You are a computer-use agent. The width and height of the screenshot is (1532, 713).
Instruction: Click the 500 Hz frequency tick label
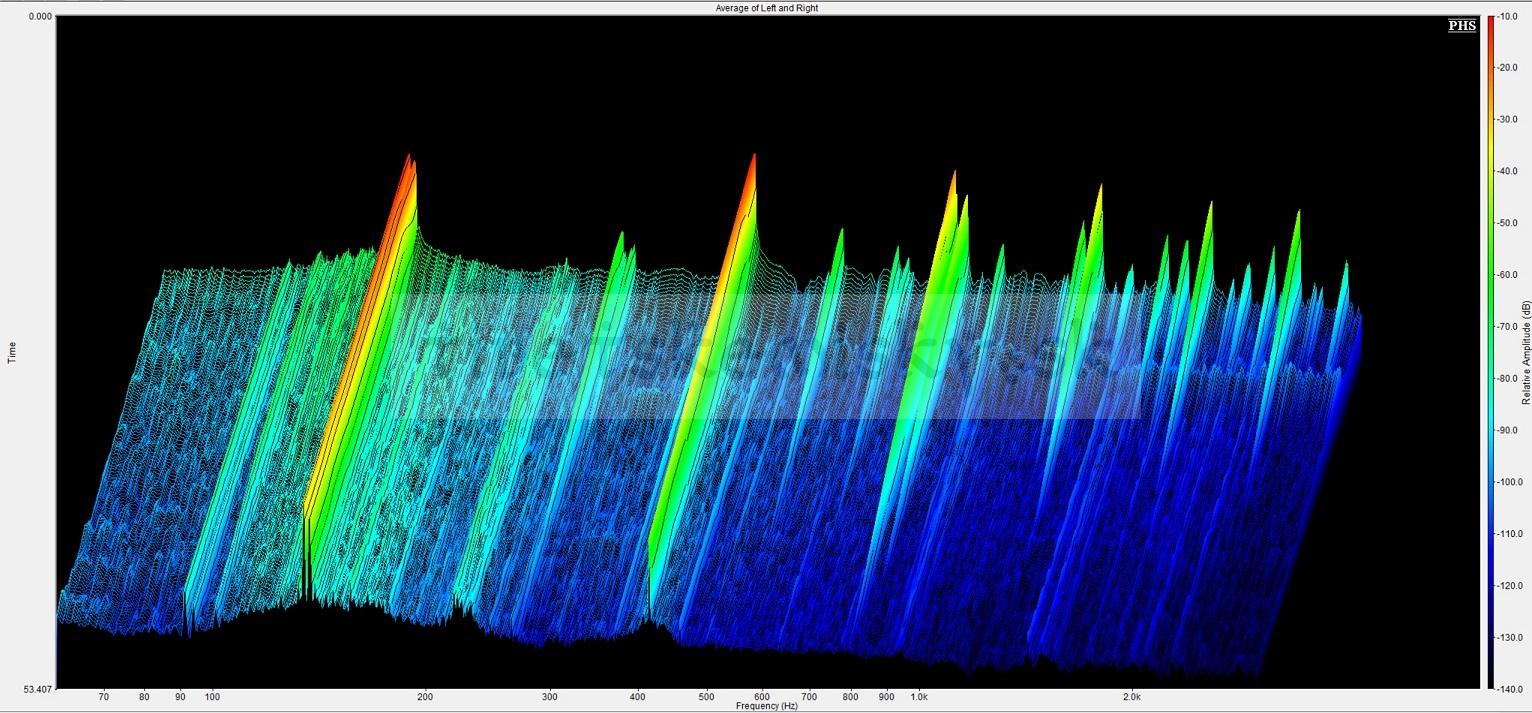707,696
